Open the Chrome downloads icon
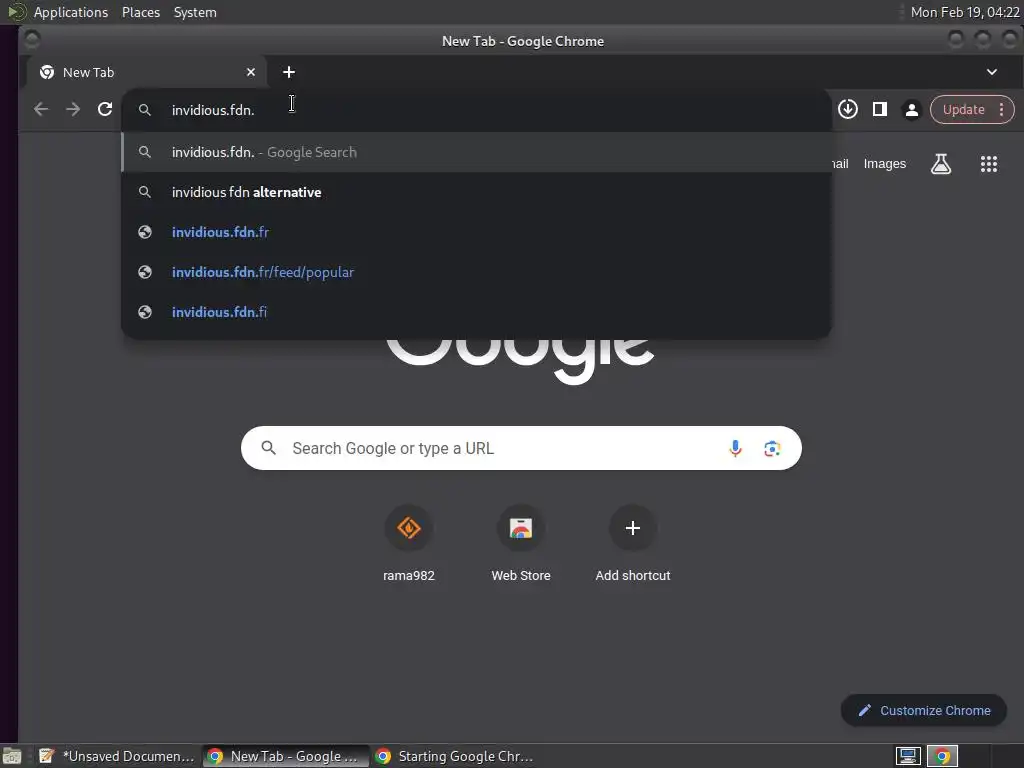Image resolution: width=1024 pixels, height=768 pixels. (x=848, y=109)
